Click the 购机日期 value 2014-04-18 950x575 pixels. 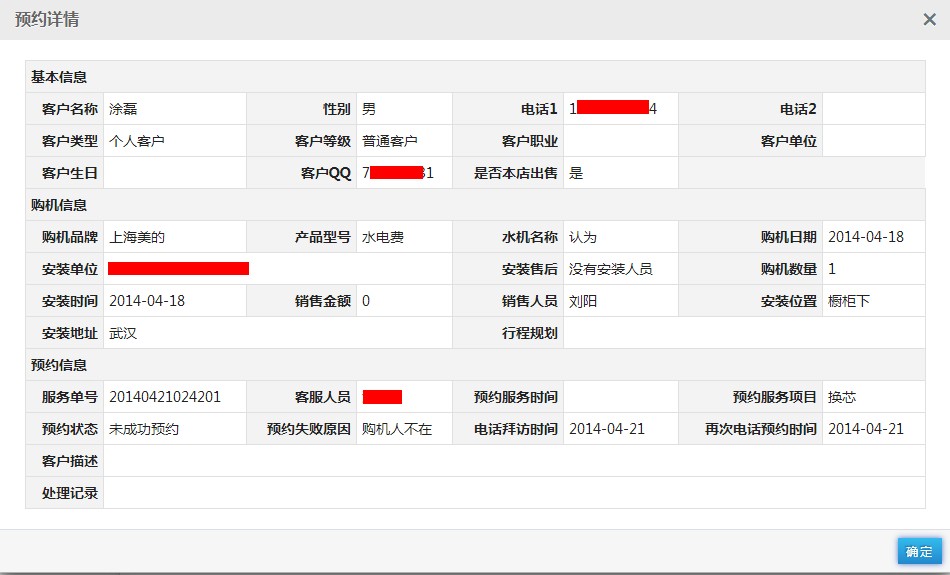coord(865,237)
